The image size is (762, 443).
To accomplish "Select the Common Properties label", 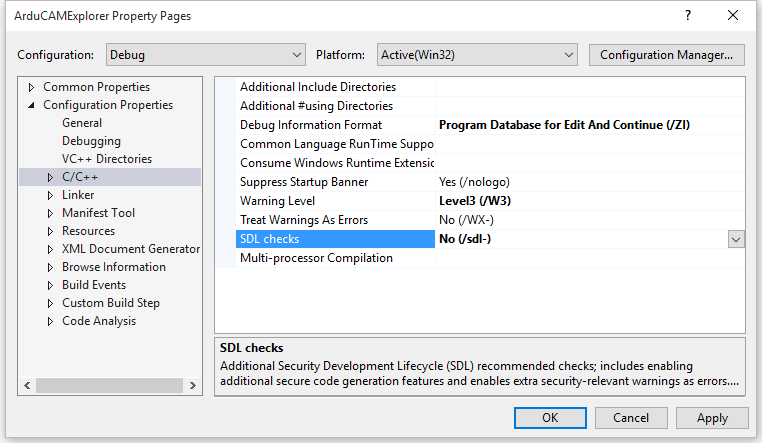I will pos(96,87).
